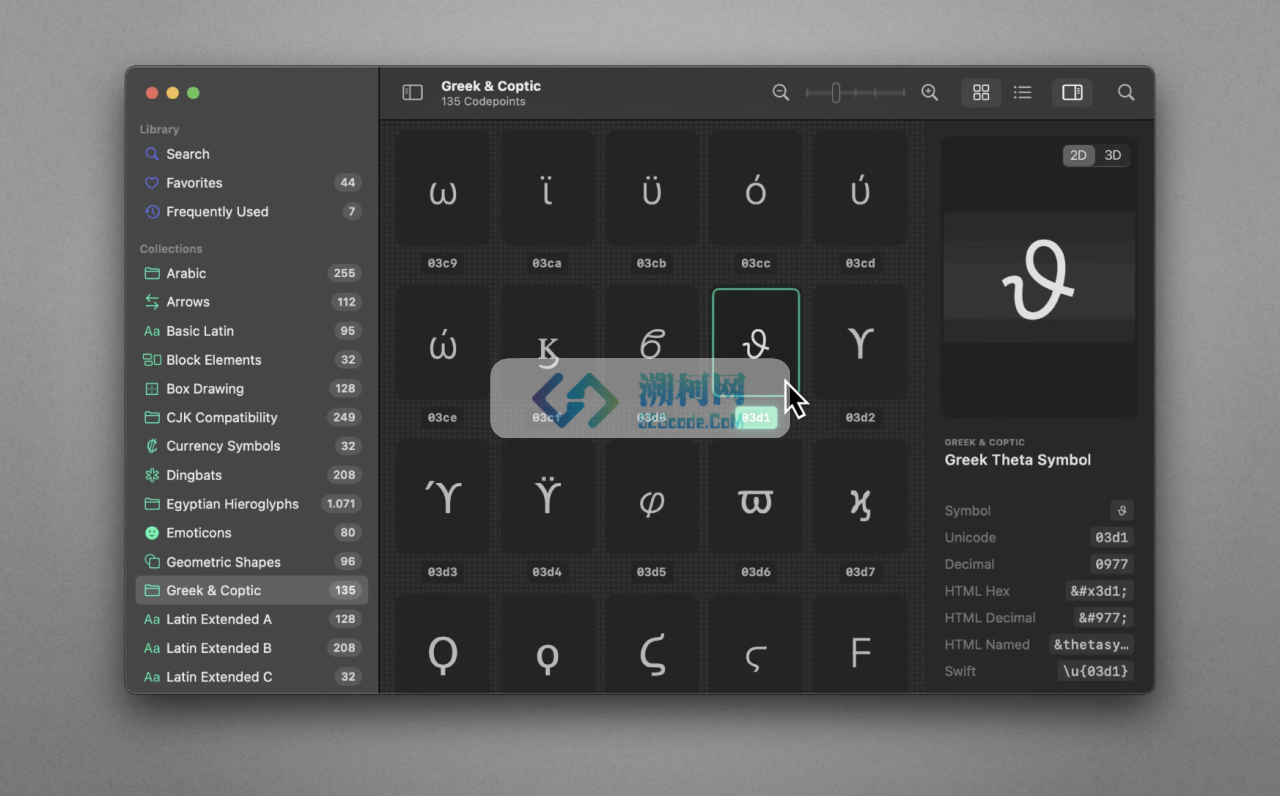Select the glyph tile 03cb
Screen dimensions: 1280x796
(x=651, y=190)
